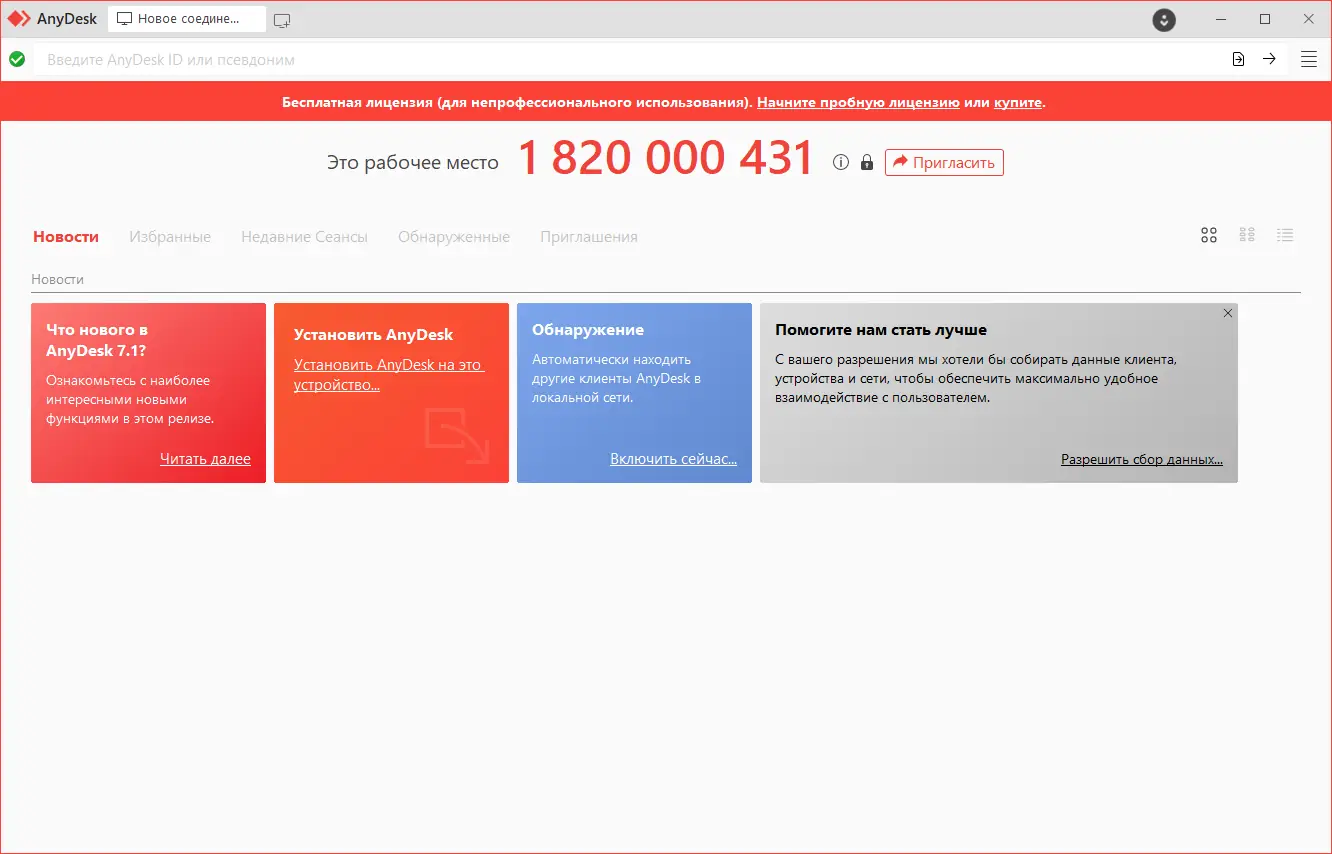Click the Начните пробную лицензию link

coord(858,102)
